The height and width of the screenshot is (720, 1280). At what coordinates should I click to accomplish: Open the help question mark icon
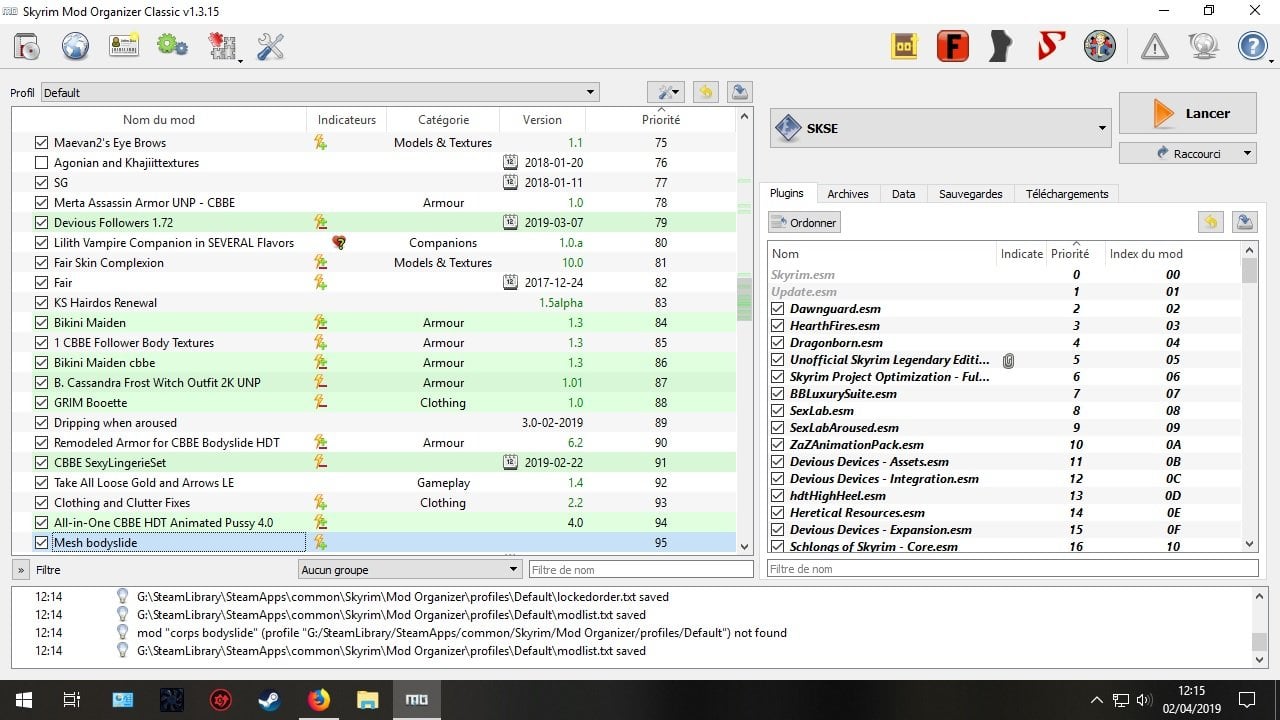coord(1252,46)
